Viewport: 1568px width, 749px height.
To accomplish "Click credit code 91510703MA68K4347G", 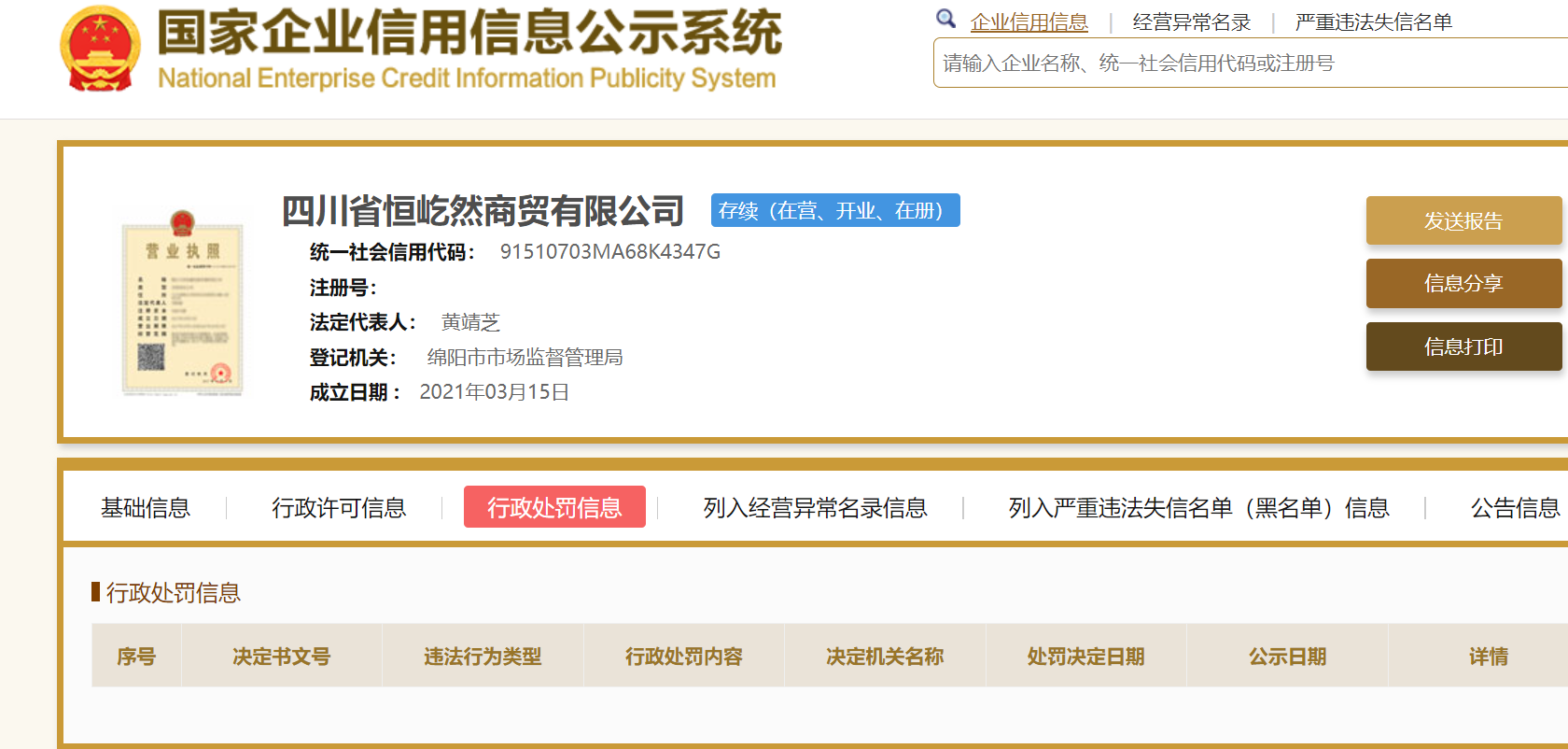I will coord(610,251).
